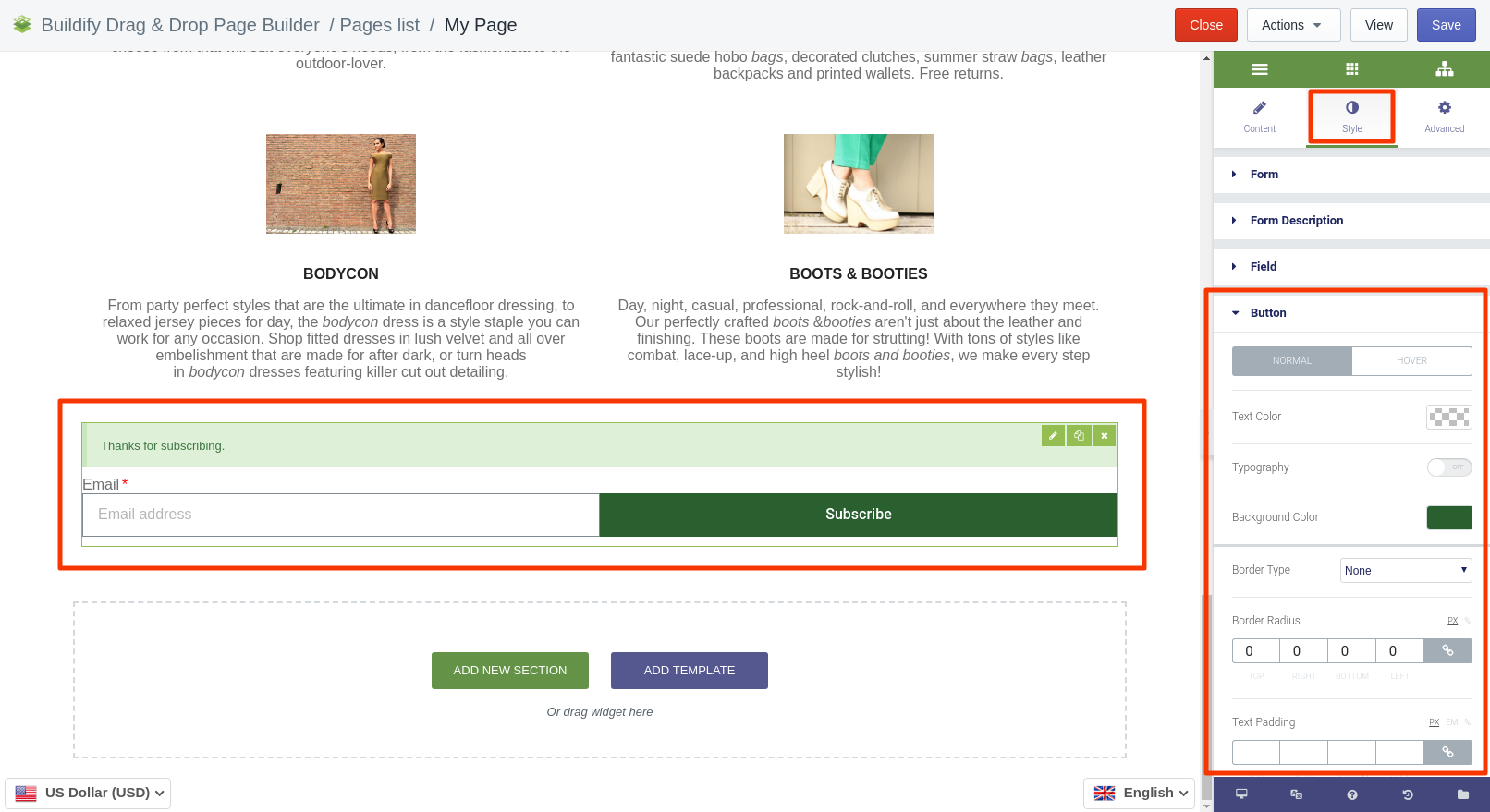Collapse the Button section
Screen dimensions: 1490x812
click(x=1351, y=313)
